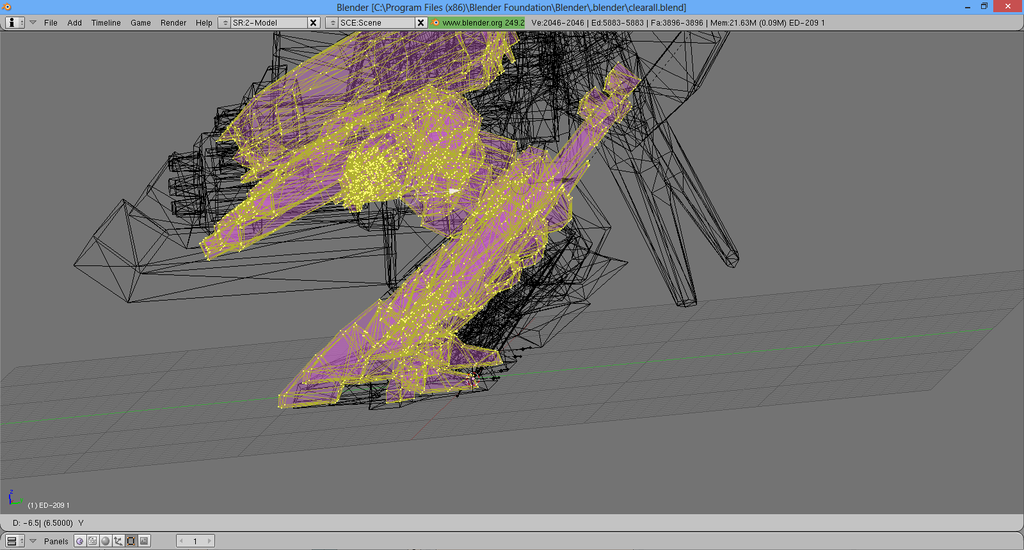The image size is (1024, 550).
Task: Edit the SCE:Scene name field
Action: [x=376, y=23]
